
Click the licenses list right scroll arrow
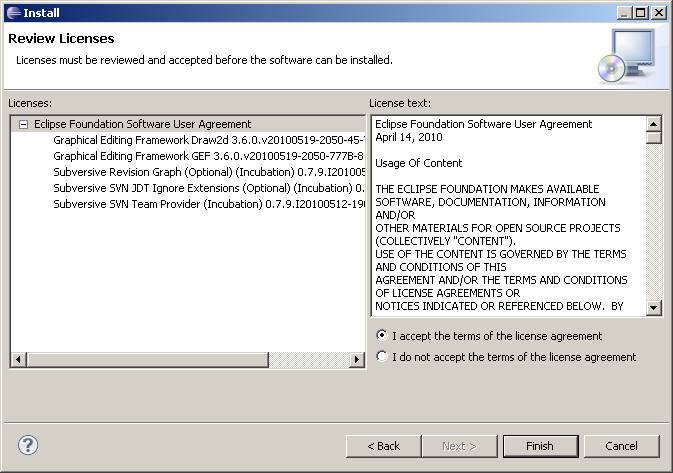coord(356,359)
